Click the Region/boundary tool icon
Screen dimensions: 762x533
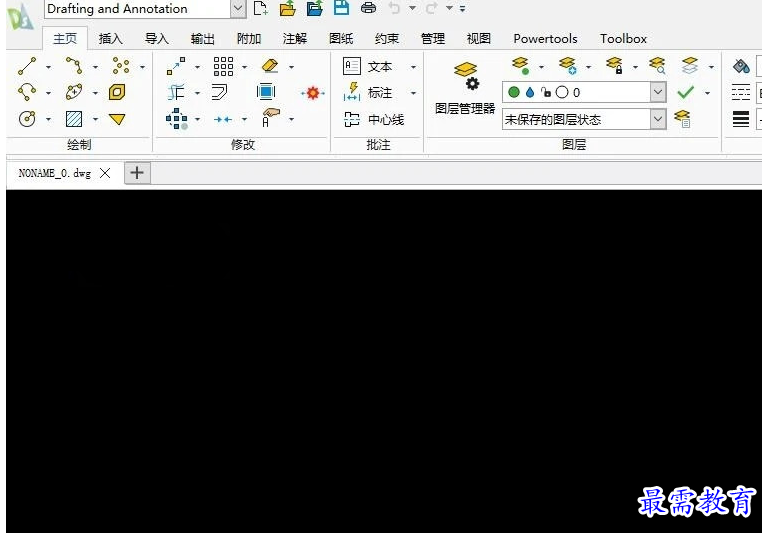117,92
